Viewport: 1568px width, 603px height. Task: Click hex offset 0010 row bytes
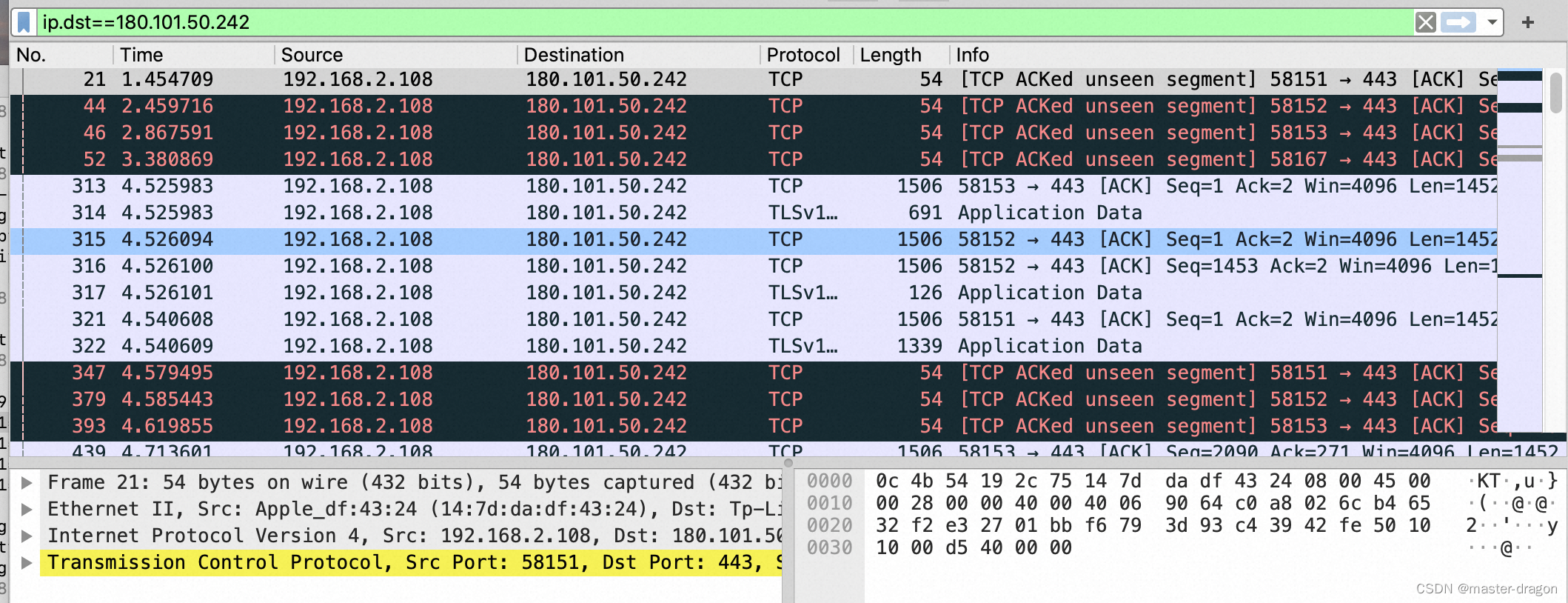1153,504
